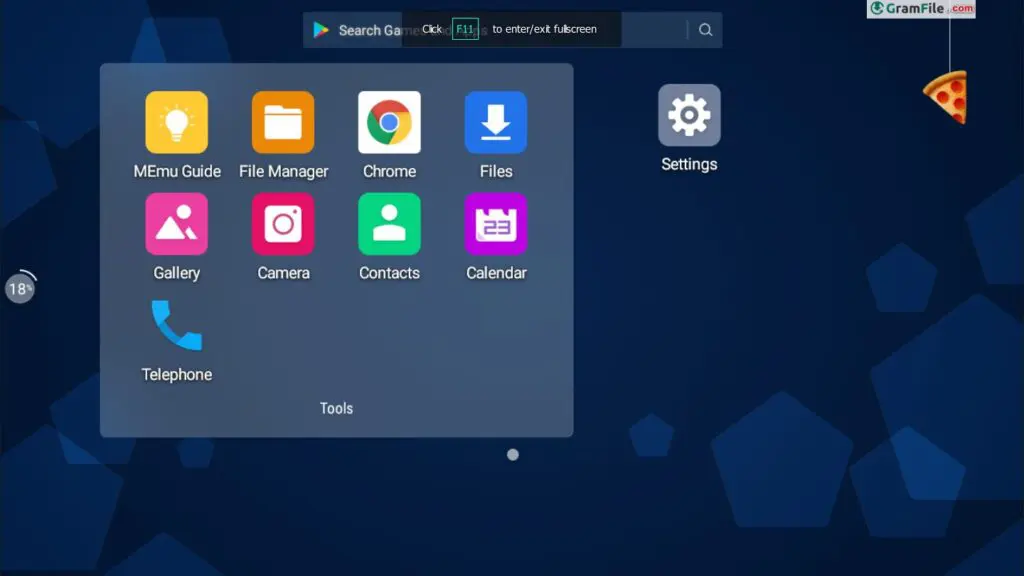This screenshot has height=576, width=1024.
Task: Launch File Manager from Tools folder
Action: pos(283,122)
